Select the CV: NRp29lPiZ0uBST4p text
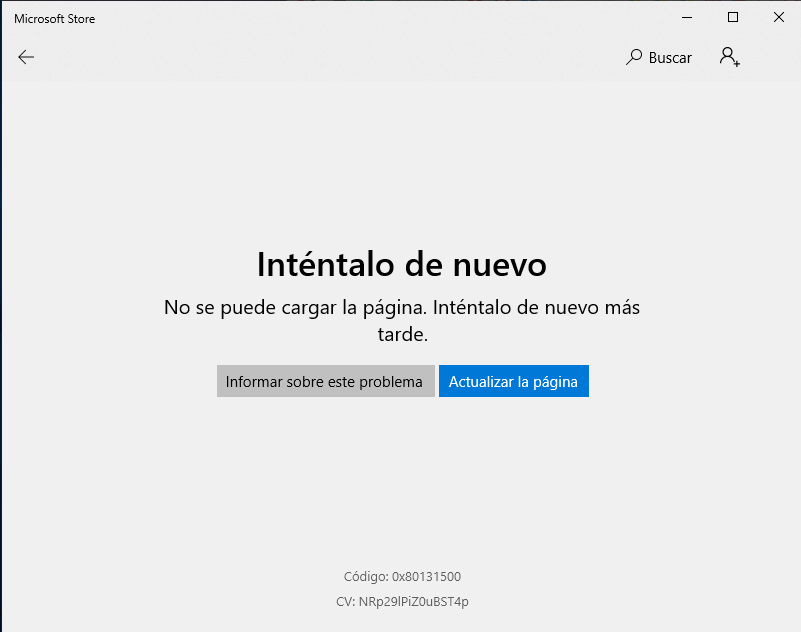This screenshot has height=632, width=801. 402,601
